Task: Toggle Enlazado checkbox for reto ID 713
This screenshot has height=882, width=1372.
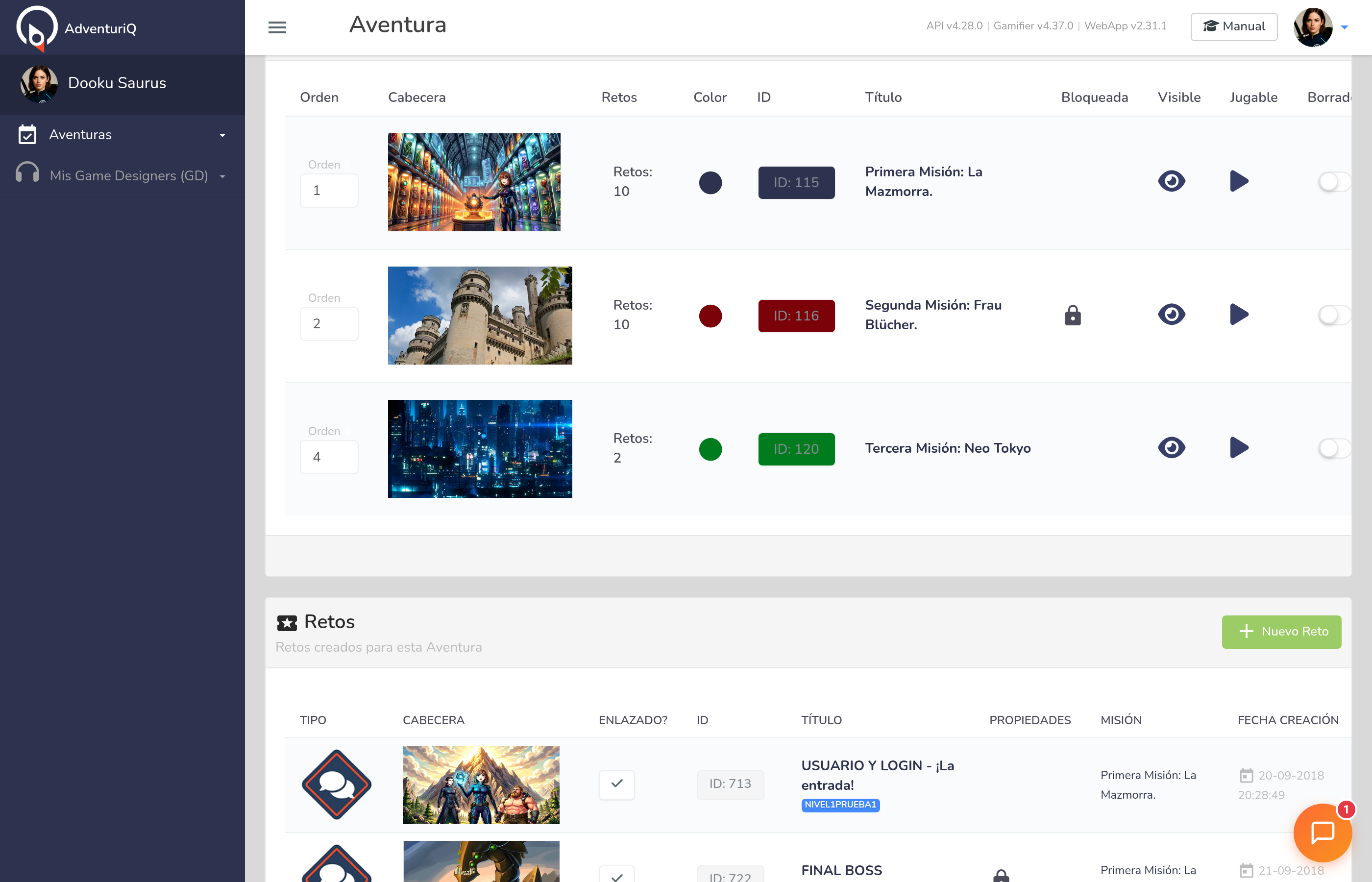Action: (x=617, y=784)
